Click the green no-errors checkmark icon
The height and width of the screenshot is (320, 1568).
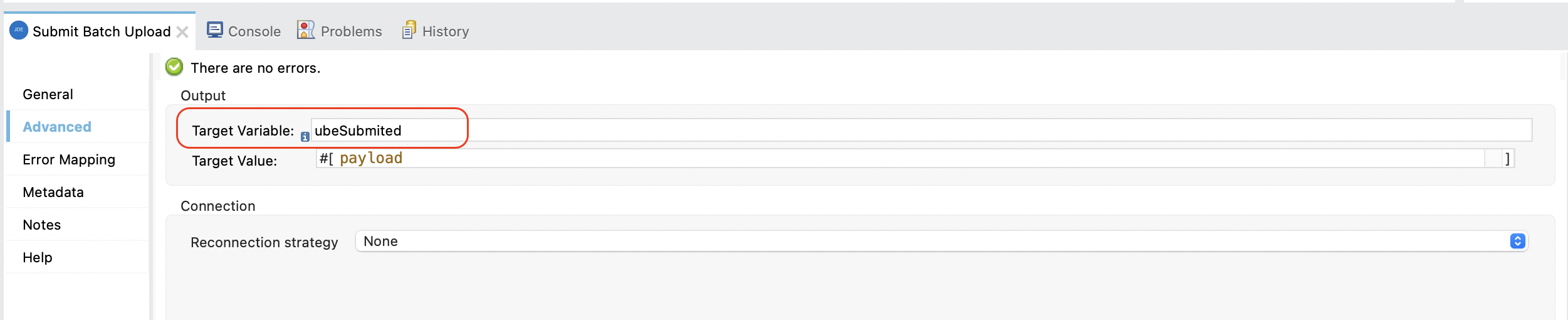coord(174,67)
